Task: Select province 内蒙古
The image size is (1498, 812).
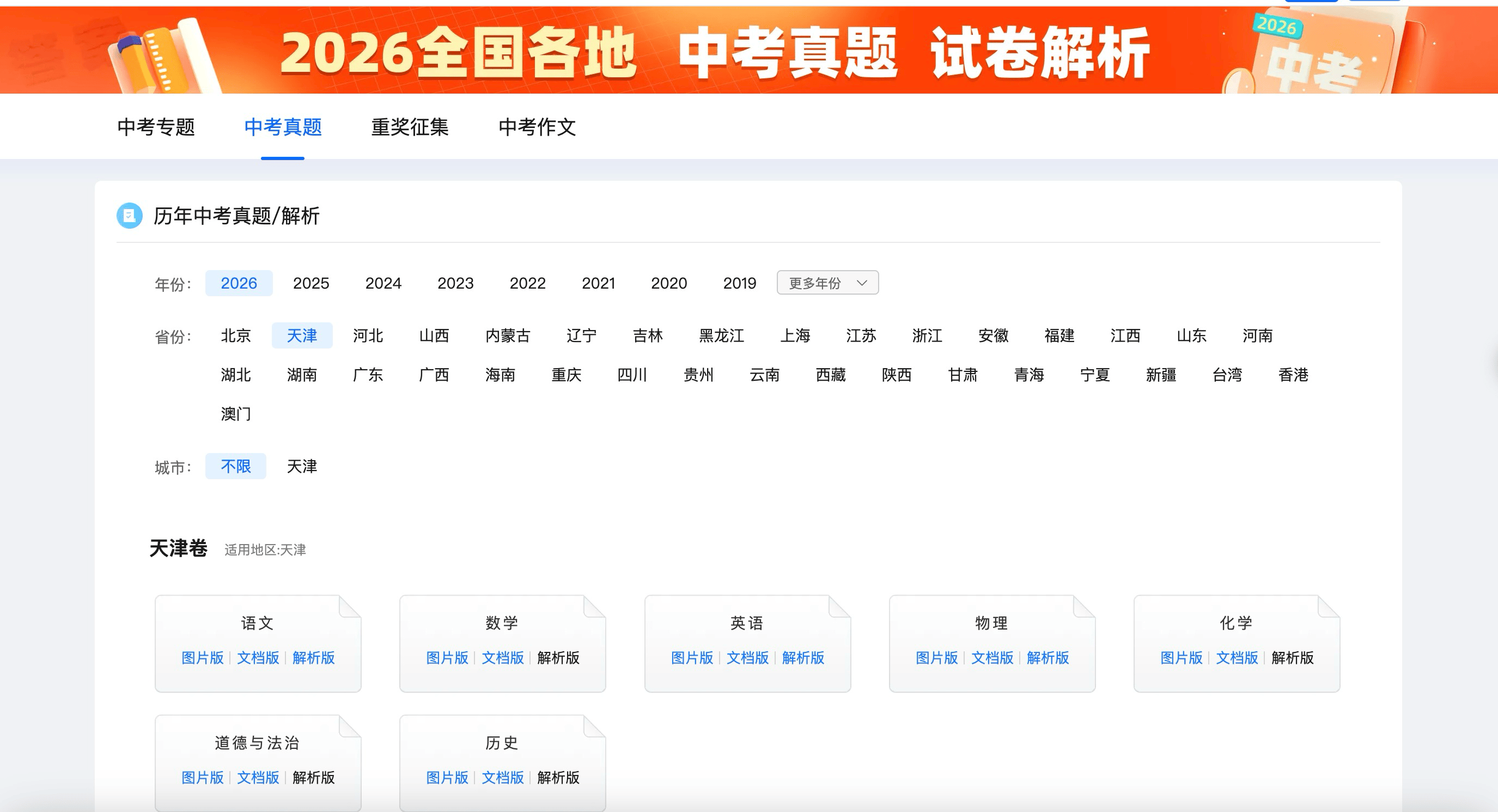Action: pyautogui.click(x=508, y=335)
